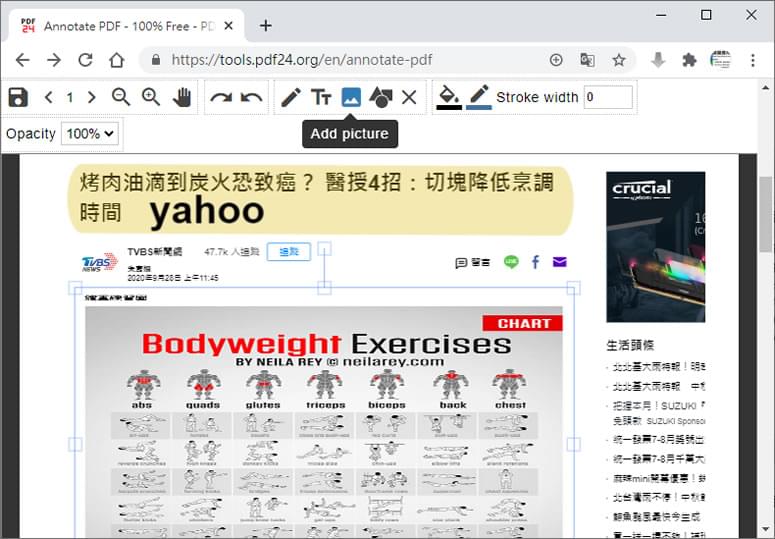
Task: Click the blue follow button by TVBS
Action: click(289, 252)
